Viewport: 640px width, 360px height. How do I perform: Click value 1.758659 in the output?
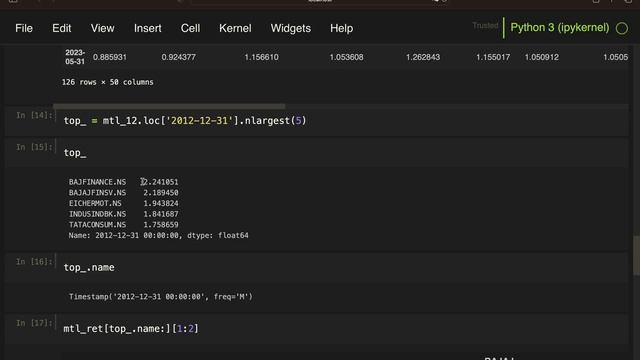point(160,224)
